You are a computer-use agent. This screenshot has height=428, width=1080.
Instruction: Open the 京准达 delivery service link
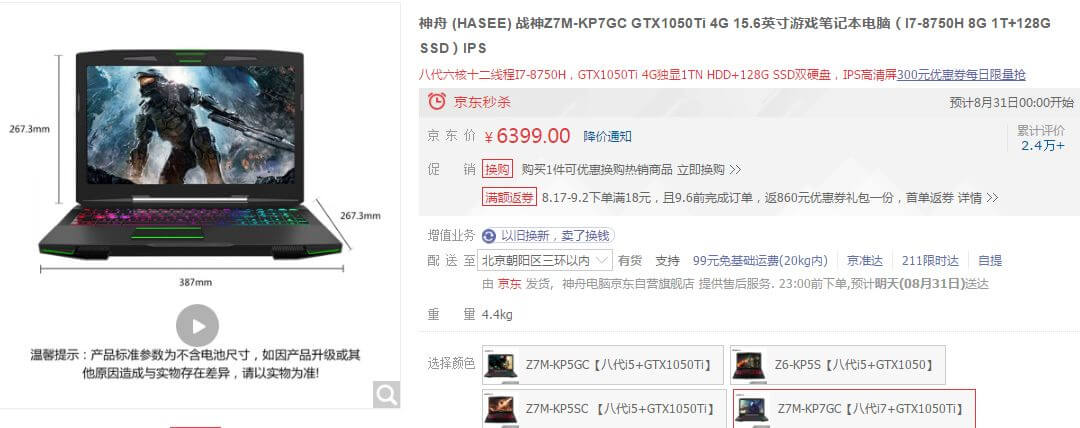[864, 261]
